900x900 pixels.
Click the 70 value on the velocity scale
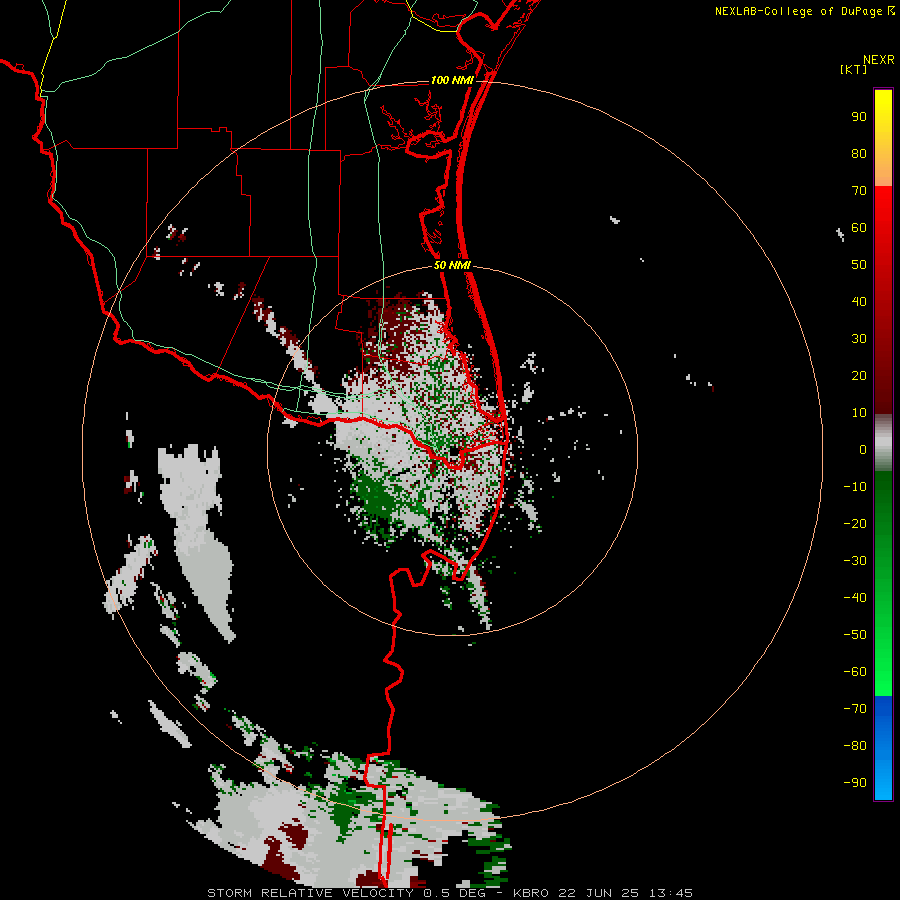(x=859, y=191)
